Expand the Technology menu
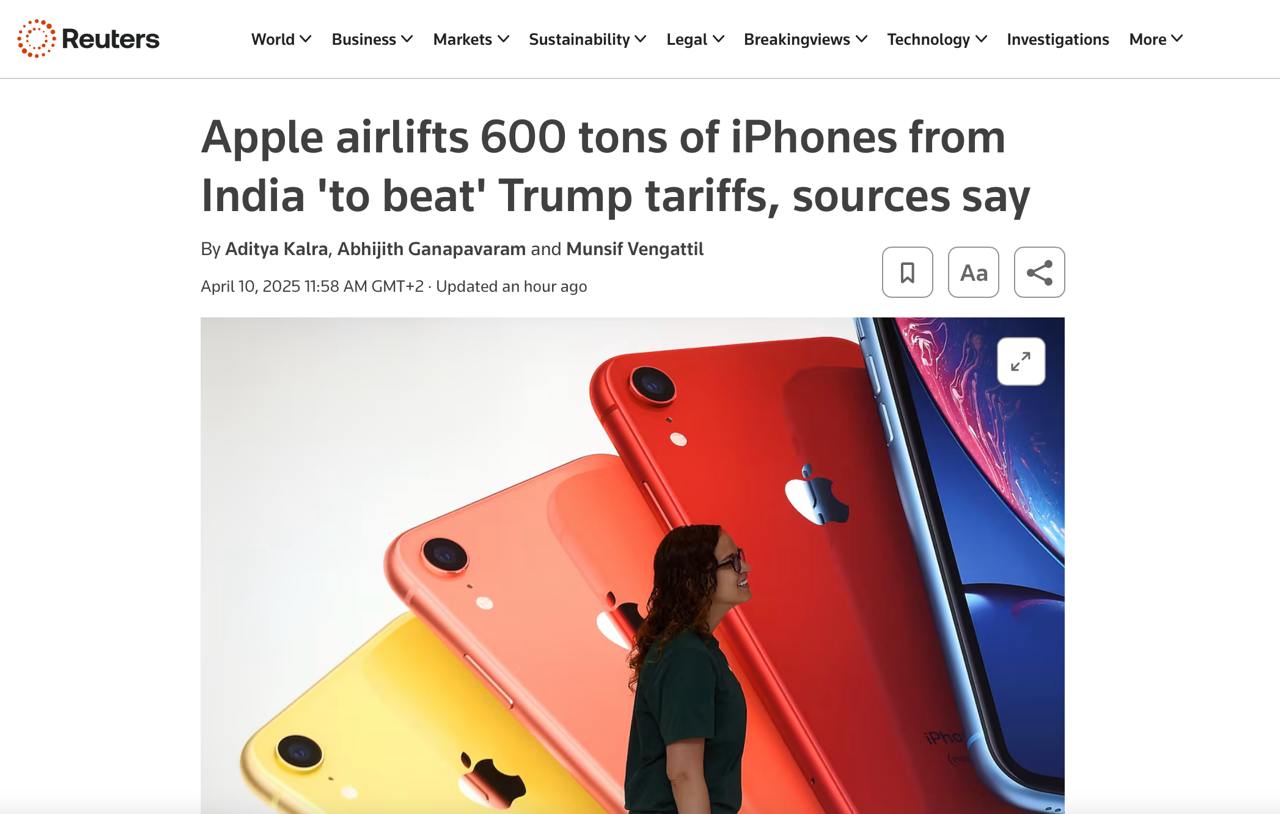The height and width of the screenshot is (814, 1280). (x=937, y=39)
